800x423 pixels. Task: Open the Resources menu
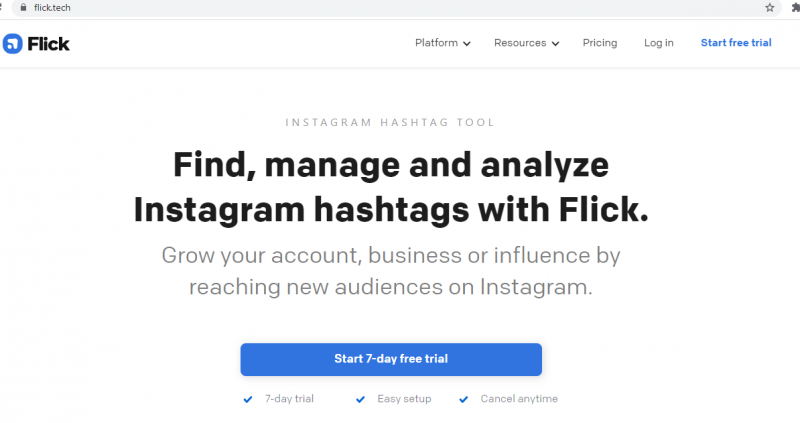[x=520, y=43]
